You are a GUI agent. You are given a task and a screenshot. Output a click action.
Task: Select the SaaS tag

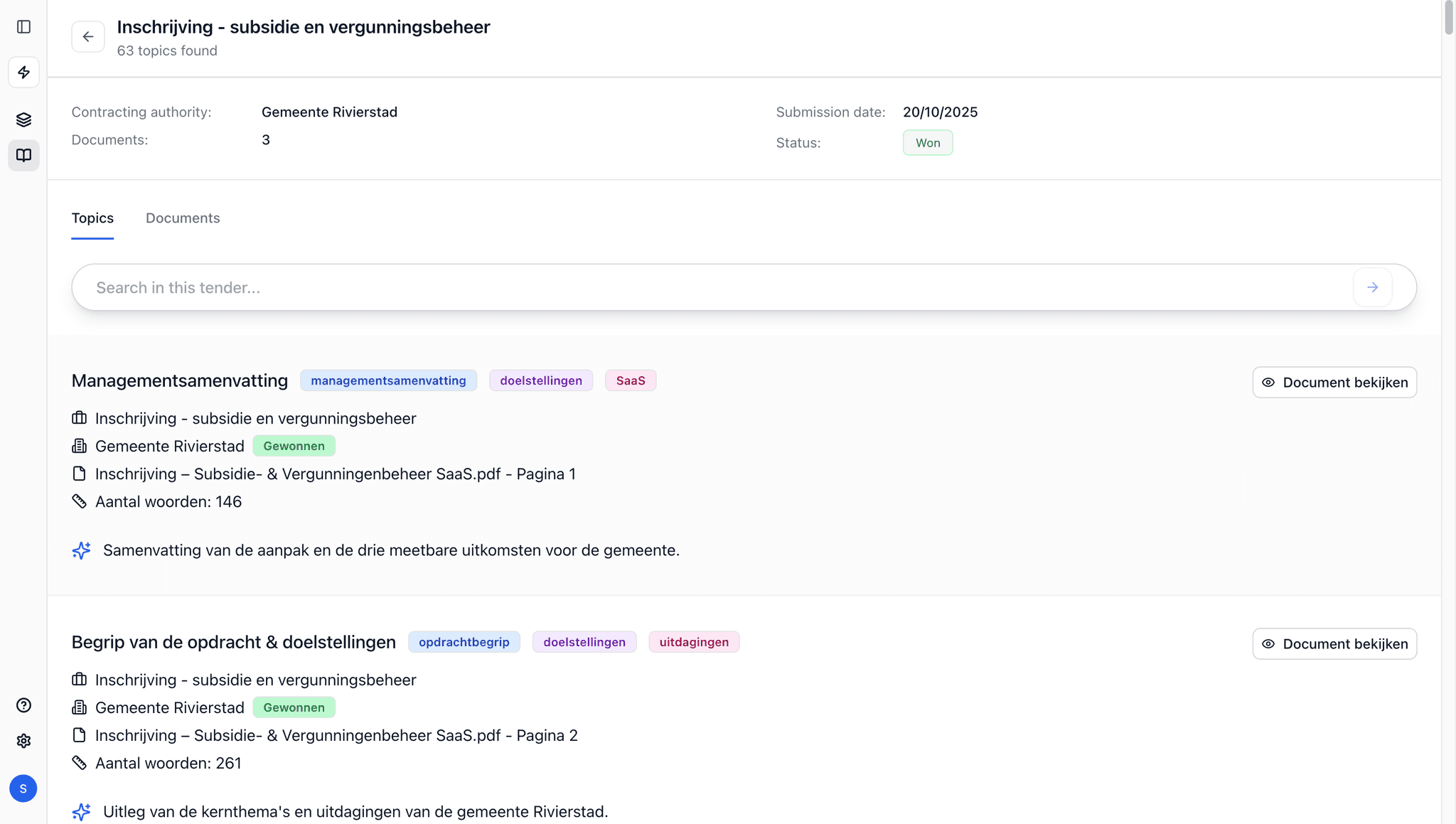tap(630, 380)
